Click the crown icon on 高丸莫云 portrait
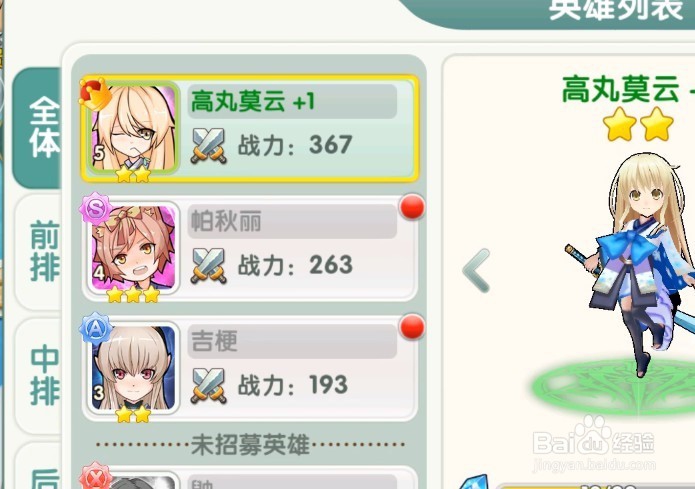 (95, 93)
